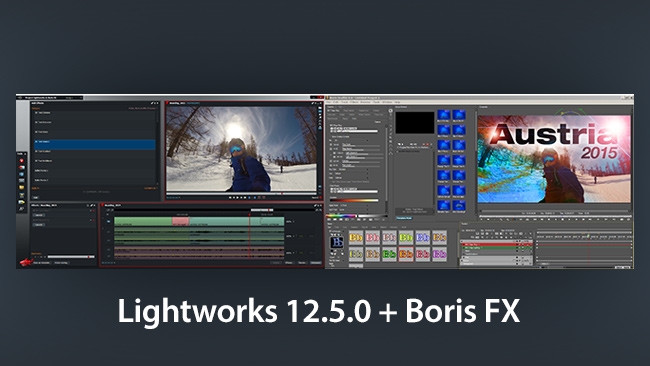Click the Austria 2015 composite preview in Boris
Screen dimensions: 650x366
point(554,159)
